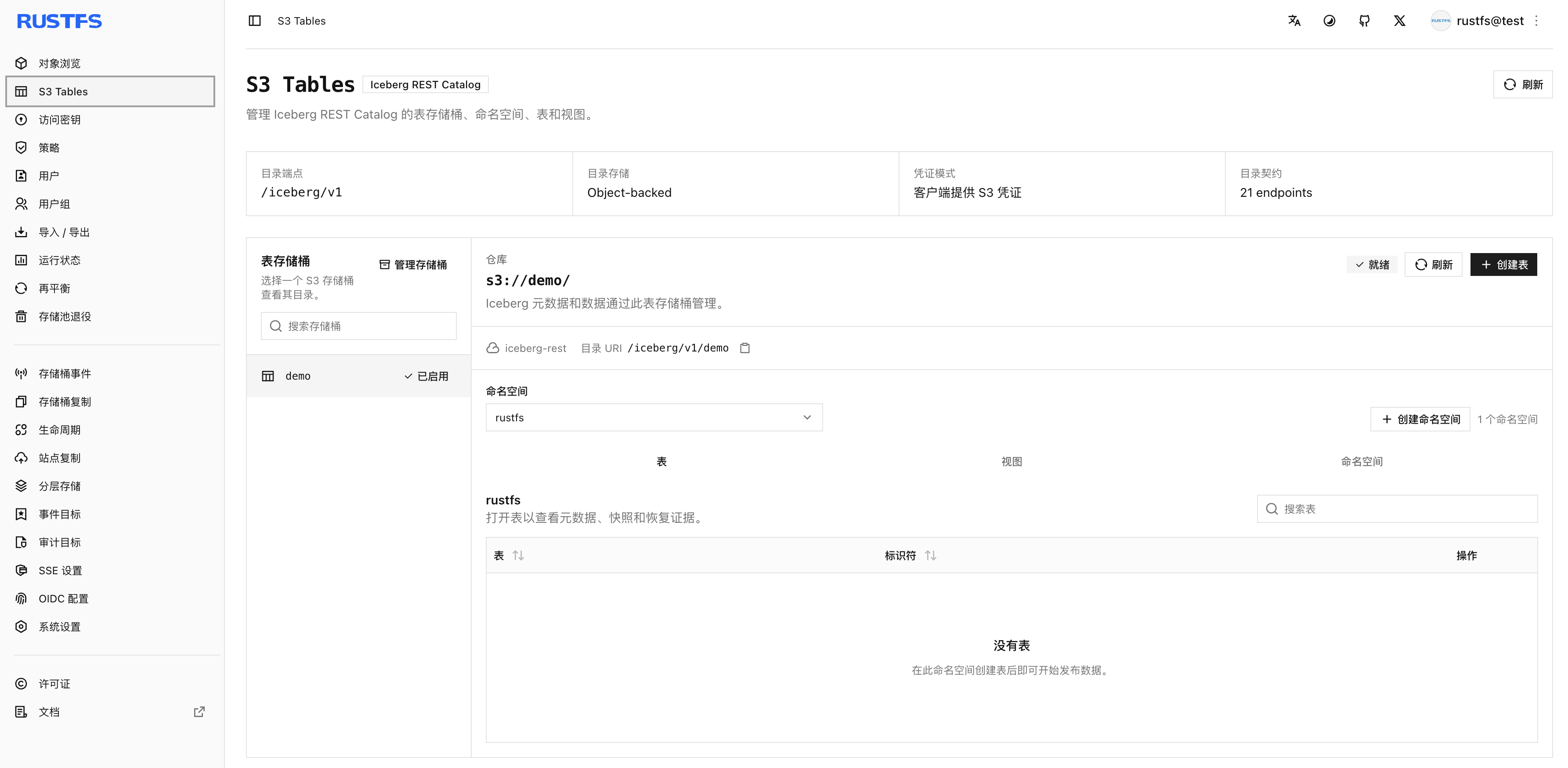
Task: Click the SSE 设置 shield icon
Action: [22, 570]
